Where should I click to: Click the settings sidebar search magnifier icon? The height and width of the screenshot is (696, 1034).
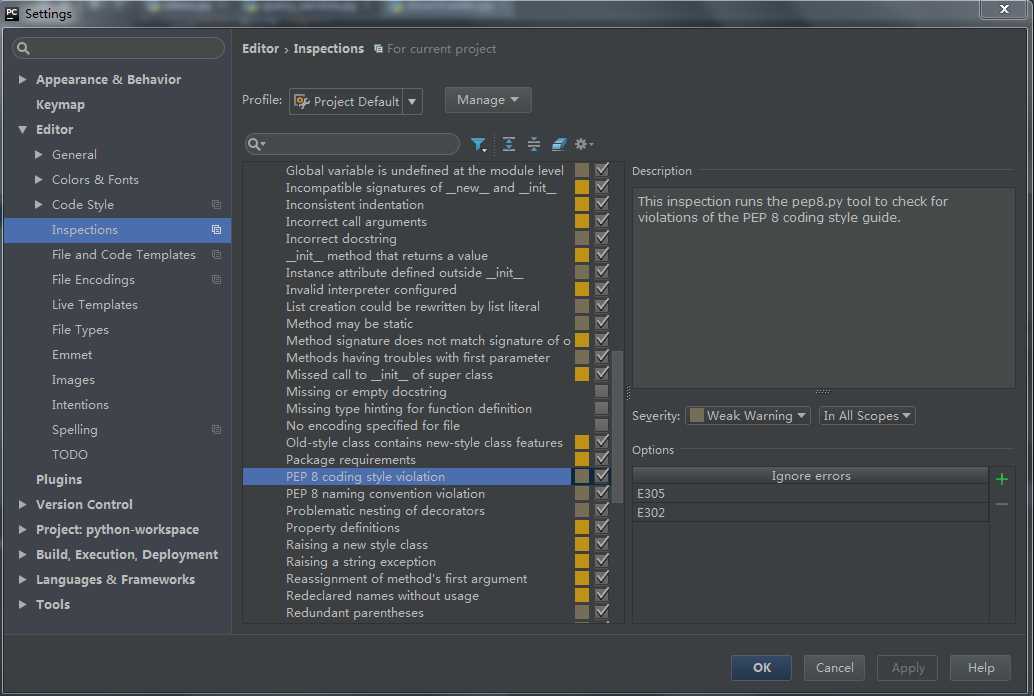tap(24, 48)
